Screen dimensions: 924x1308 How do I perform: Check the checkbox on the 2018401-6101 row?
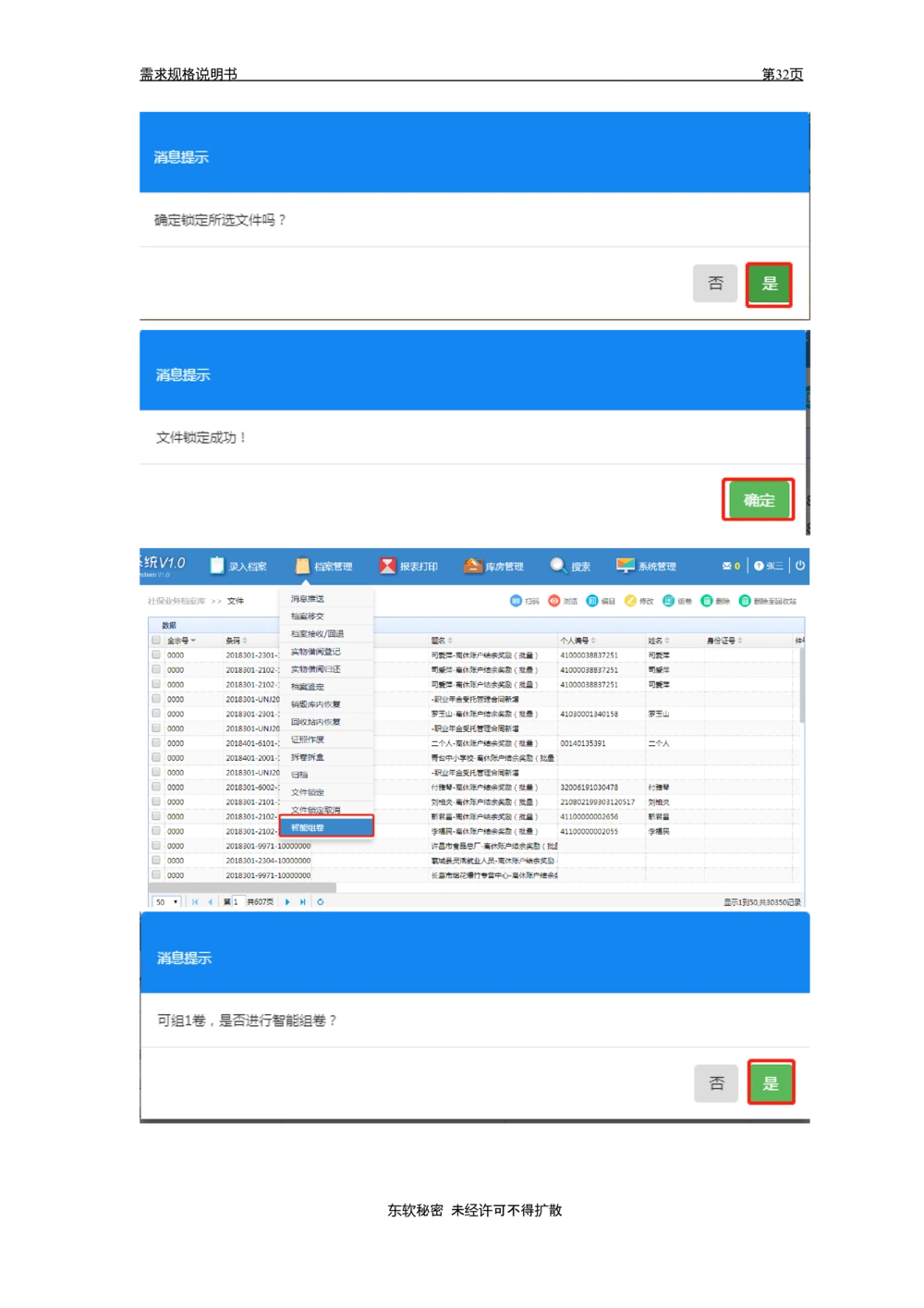[154, 743]
